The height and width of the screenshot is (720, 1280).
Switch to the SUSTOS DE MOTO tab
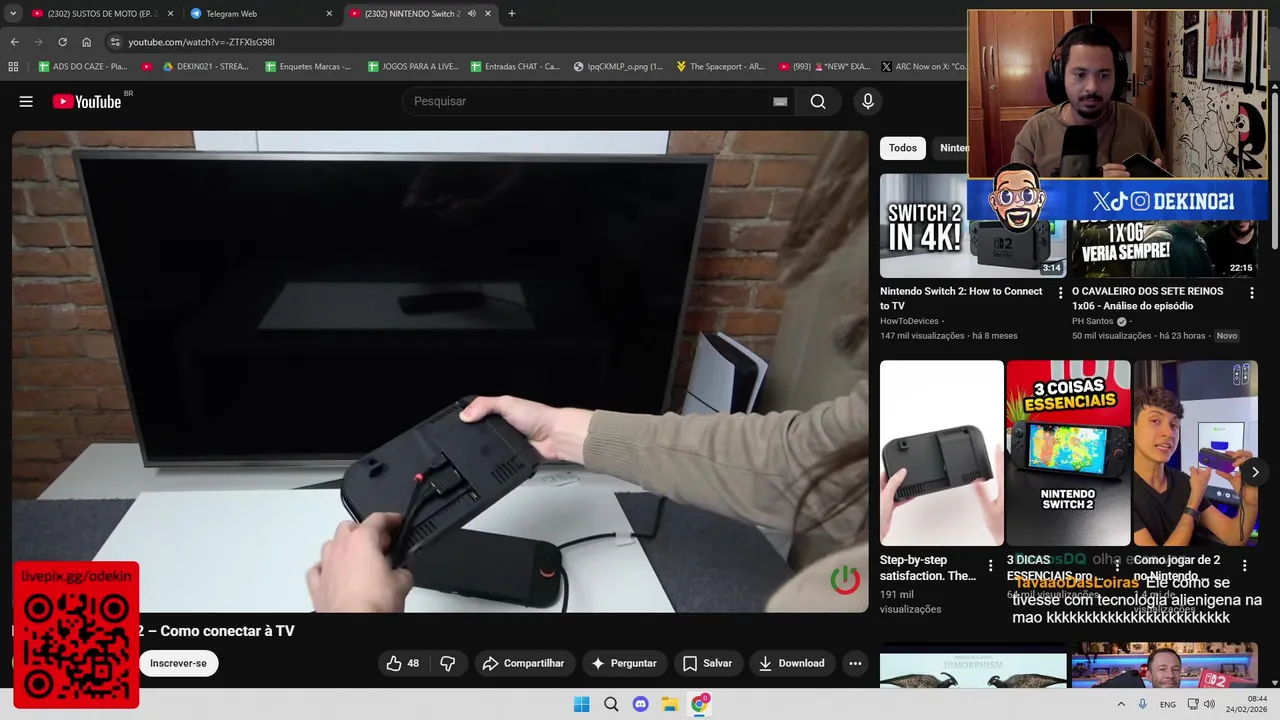pos(103,14)
